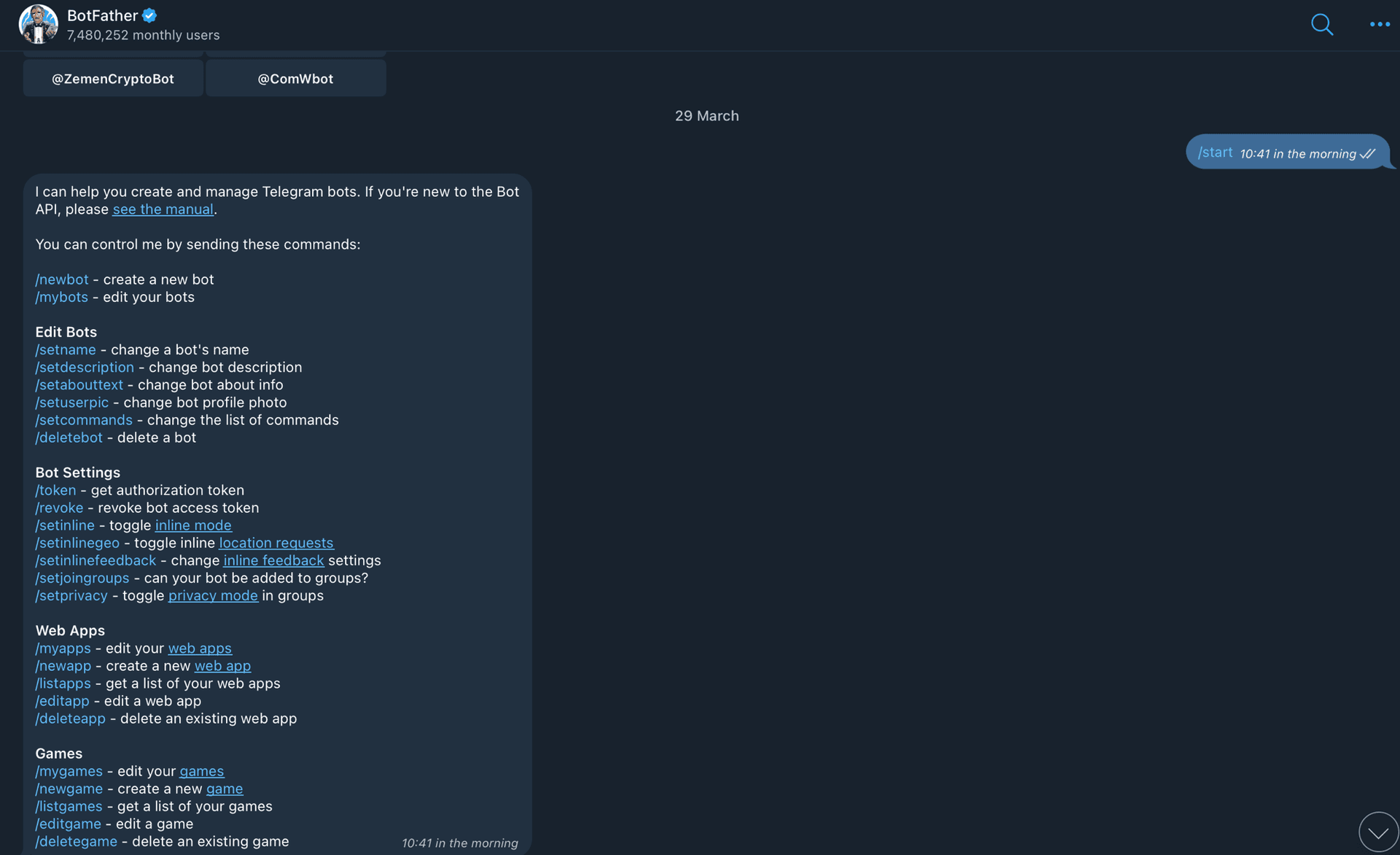Click the /newbot command
The image size is (1400, 855).
(x=62, y=279)
